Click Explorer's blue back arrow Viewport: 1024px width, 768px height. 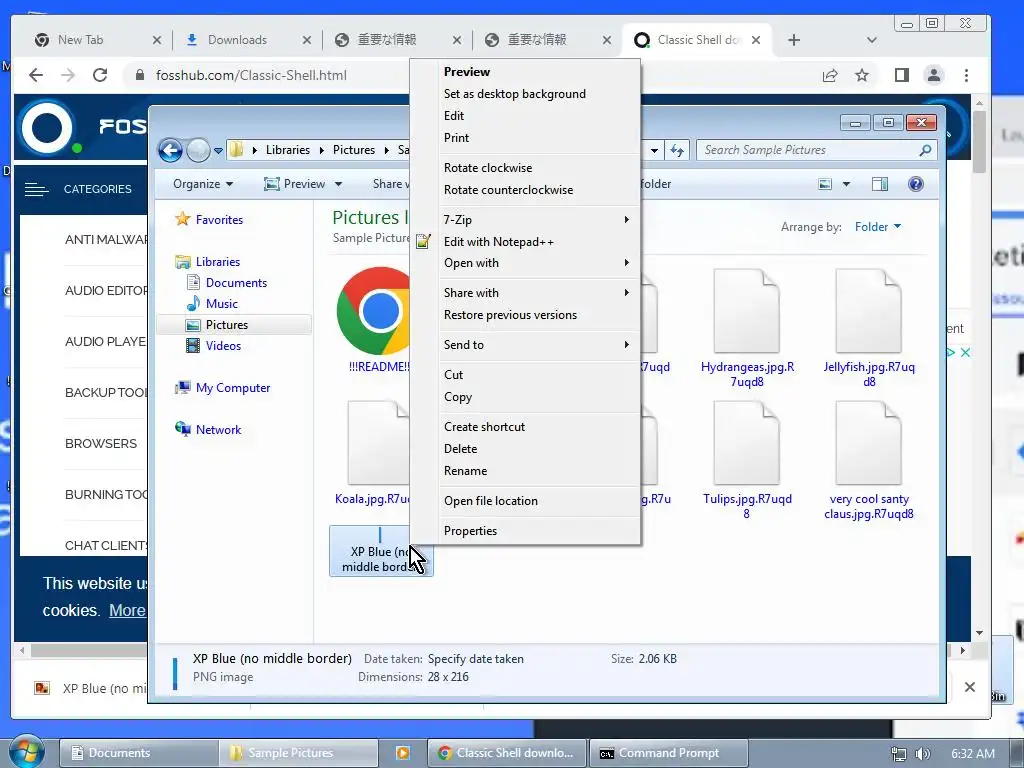[x=170, y=150]
